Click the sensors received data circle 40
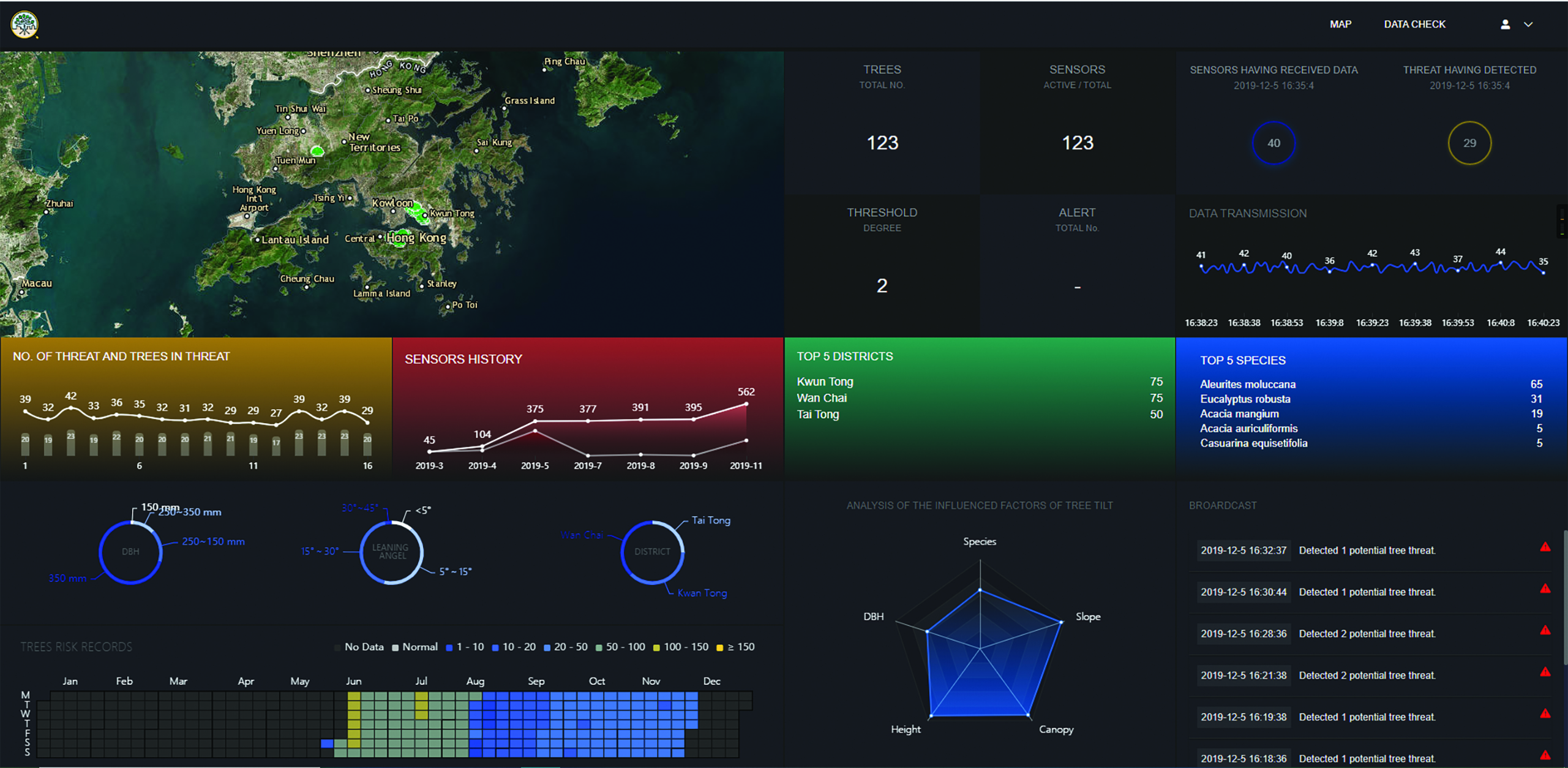1568x768 pixels. coord(1274,143)
